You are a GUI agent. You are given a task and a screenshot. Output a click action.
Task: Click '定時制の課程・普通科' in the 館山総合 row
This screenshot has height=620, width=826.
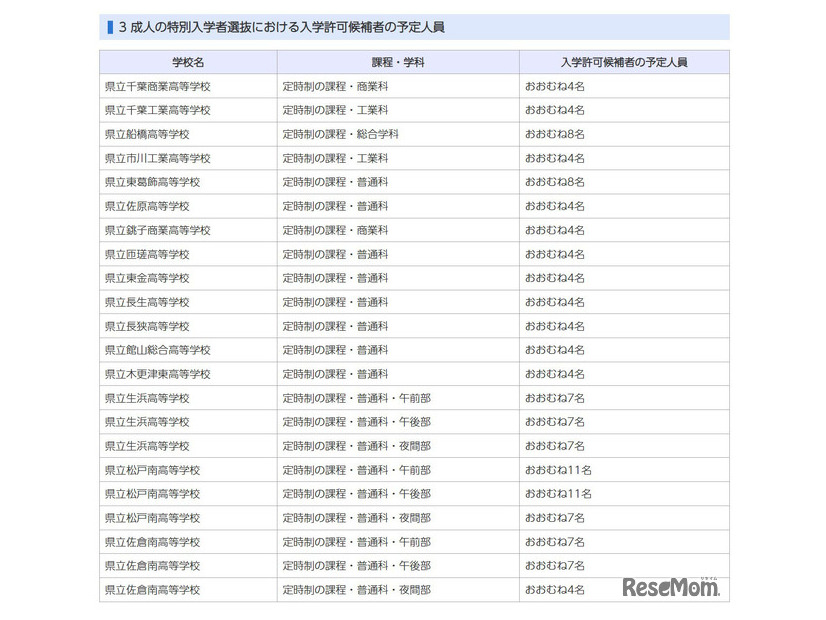click(335, 350)
